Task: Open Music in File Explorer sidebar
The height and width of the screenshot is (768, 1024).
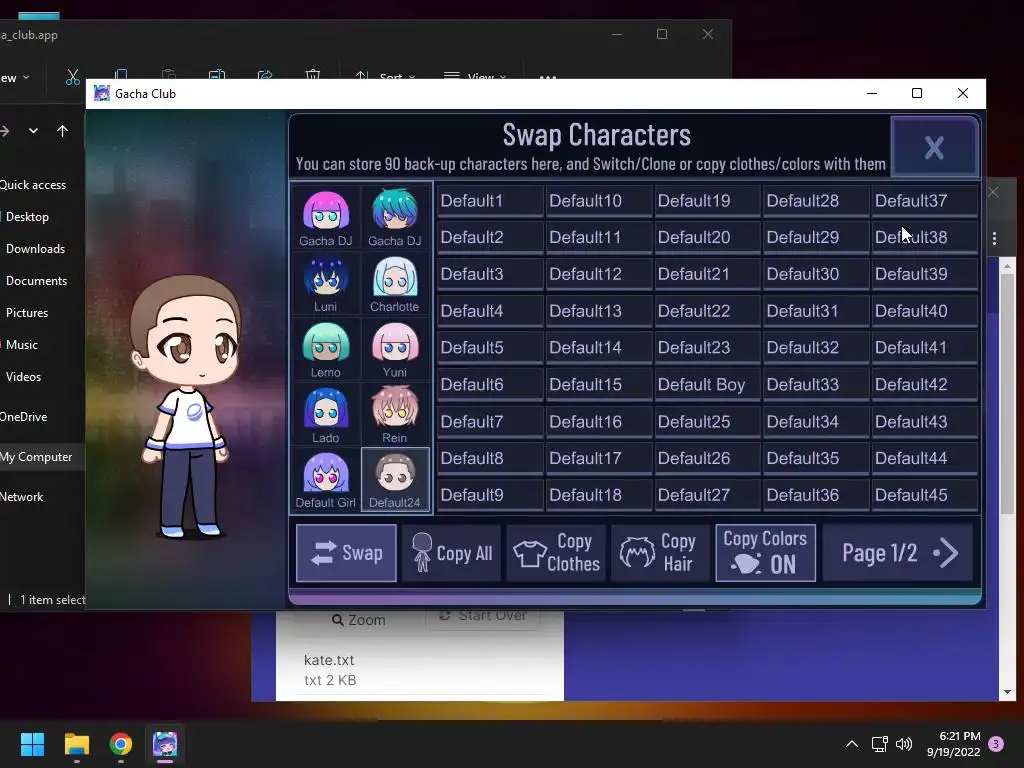Action: (22, 345)
